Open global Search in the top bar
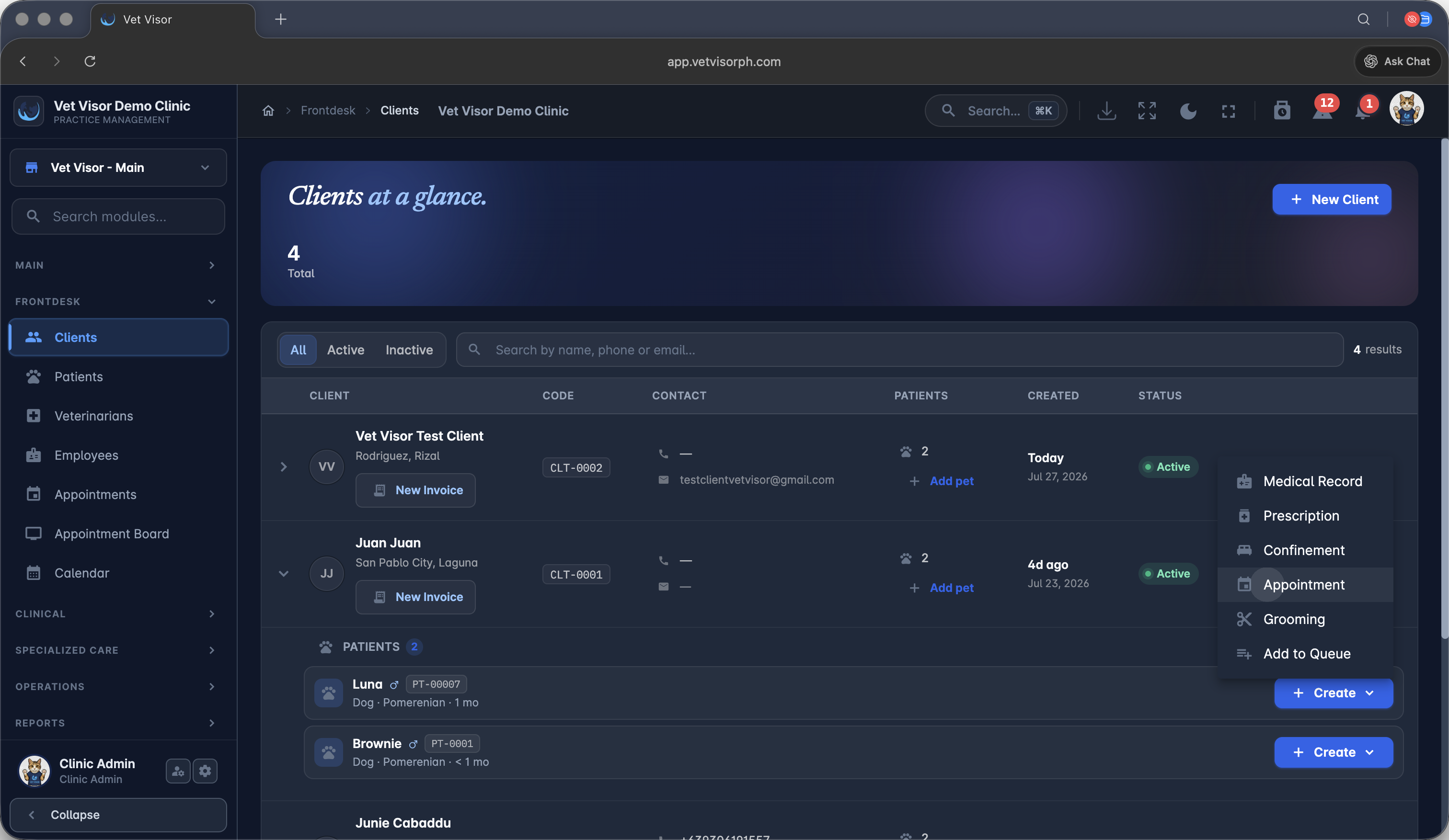The height and width of the screenshot is (840, 1449). pyautogui.click(x=995, y=110)
